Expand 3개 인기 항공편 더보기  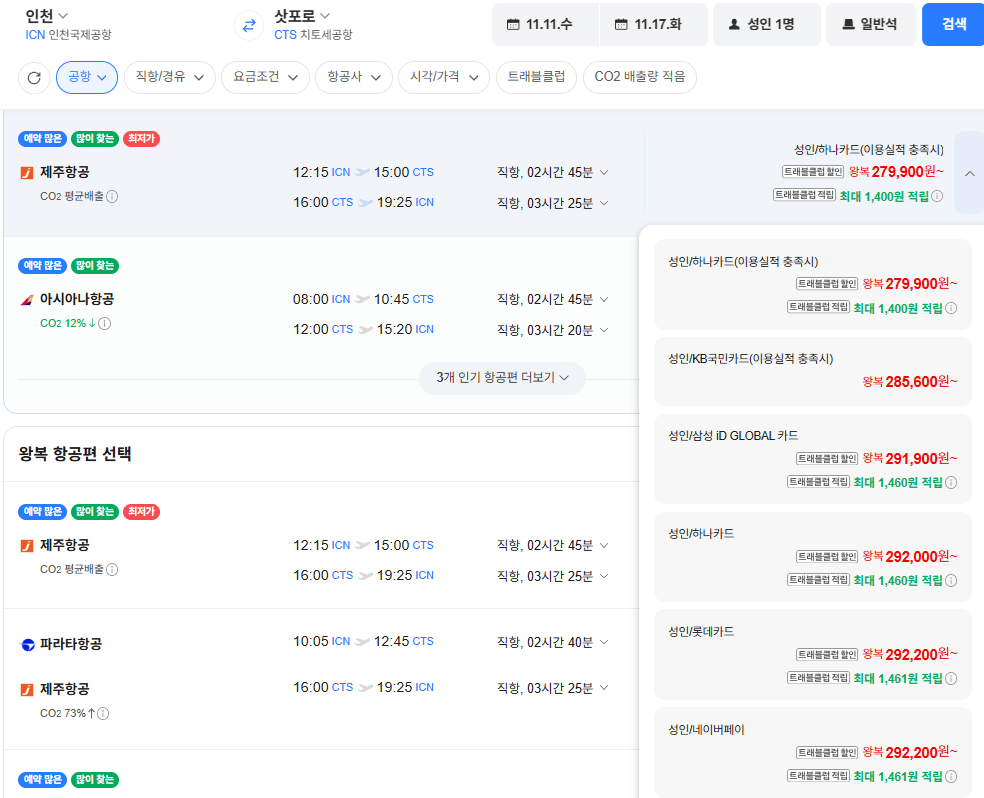point(502,378)
